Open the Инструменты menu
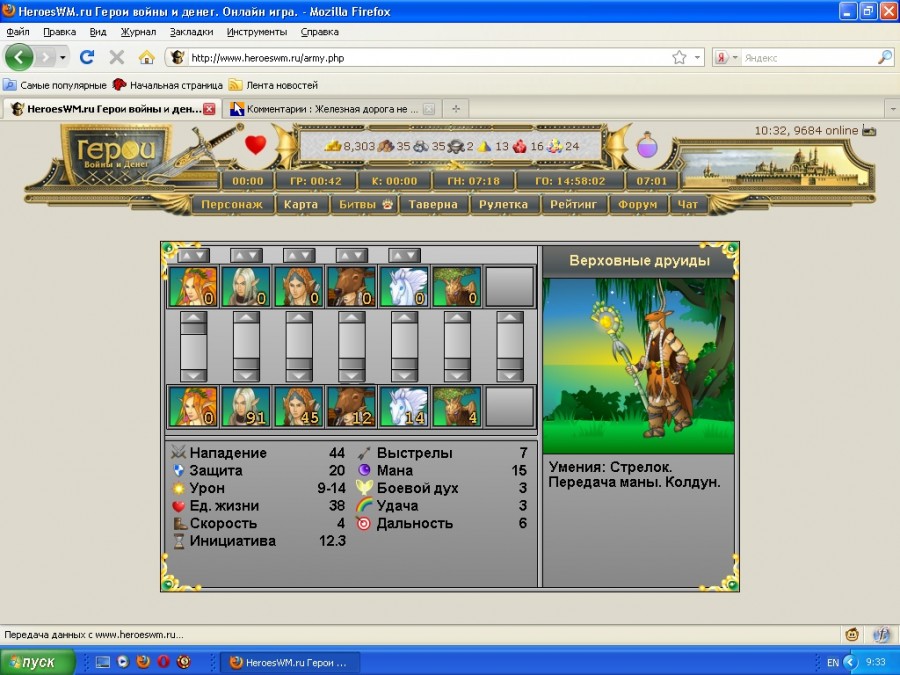Screen dimensions: 900x675 pos(257,32)
